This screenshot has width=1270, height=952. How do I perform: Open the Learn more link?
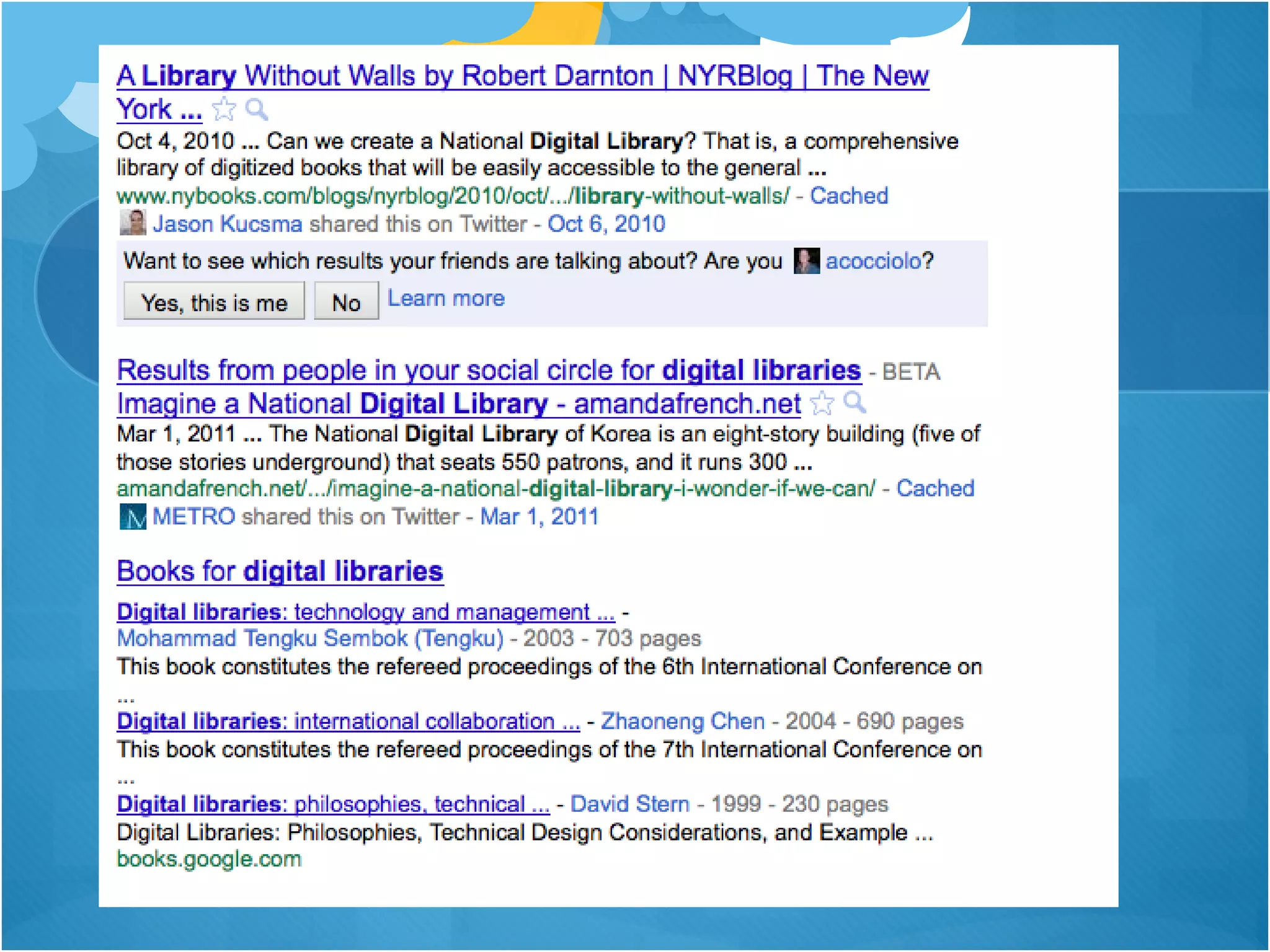click(x=446, y=299)
